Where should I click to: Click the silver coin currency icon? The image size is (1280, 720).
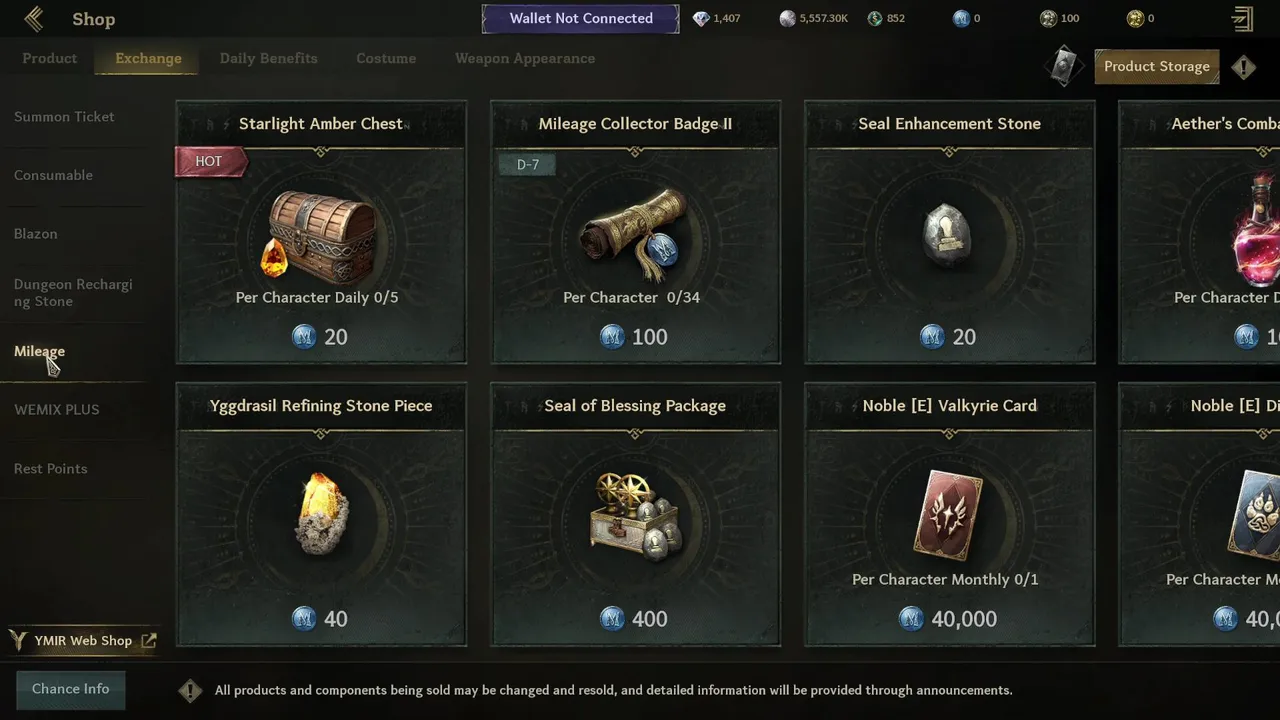point(788,19)
